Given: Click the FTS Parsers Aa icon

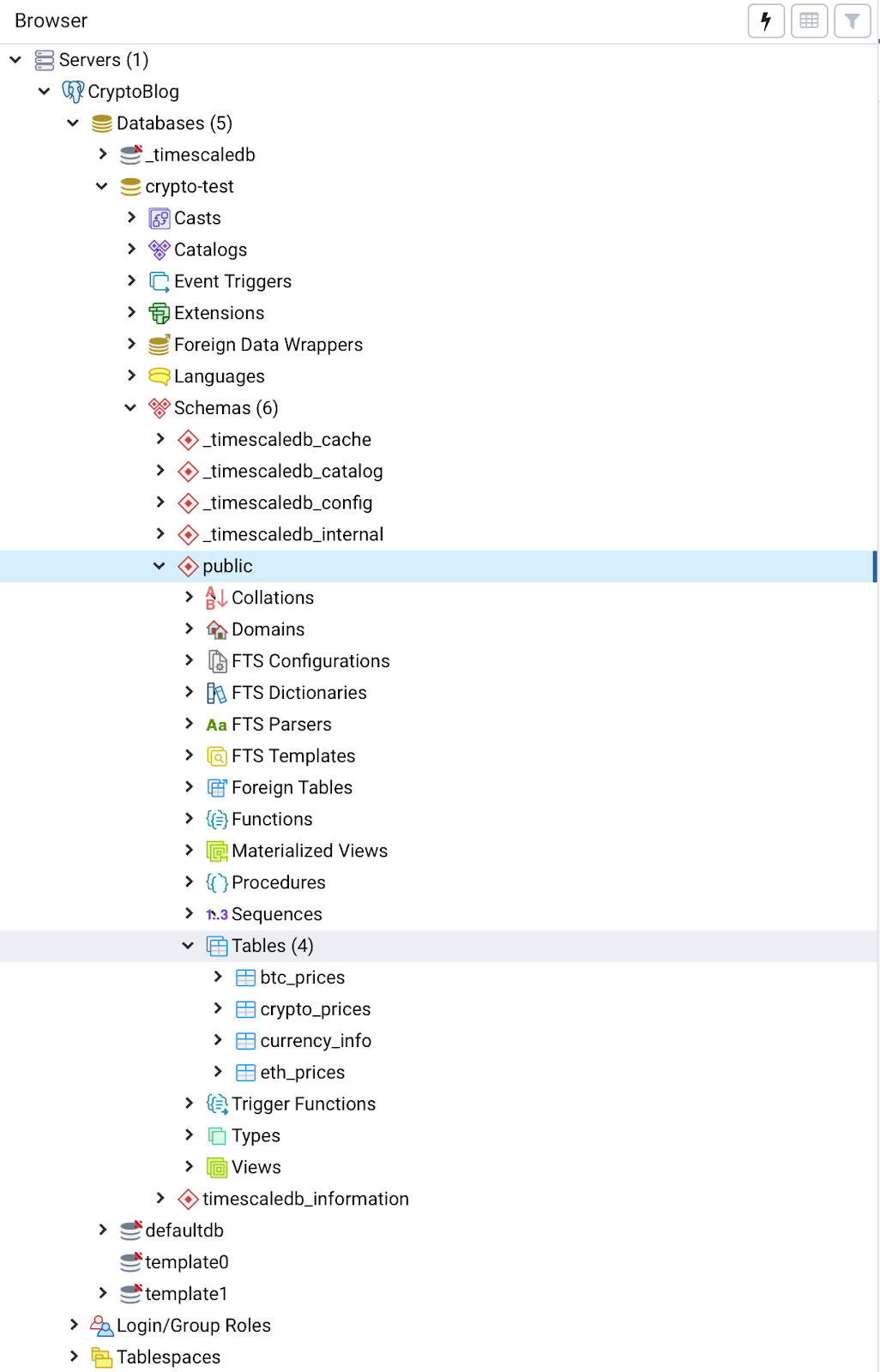Looking at the screenshot, I should pos(217,725).
